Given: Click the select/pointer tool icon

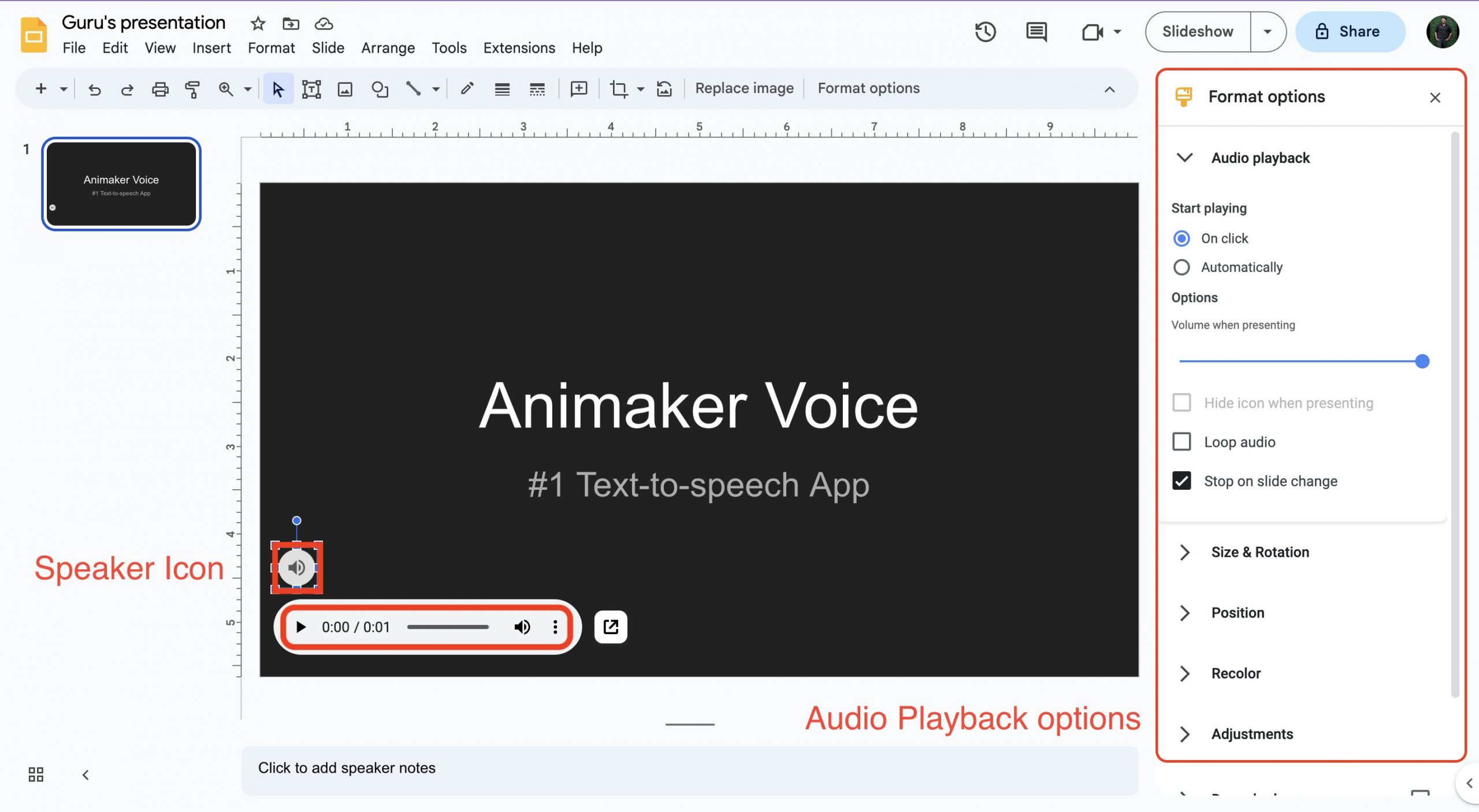Looking at the screenshot, I should click(x=278, y=89).
